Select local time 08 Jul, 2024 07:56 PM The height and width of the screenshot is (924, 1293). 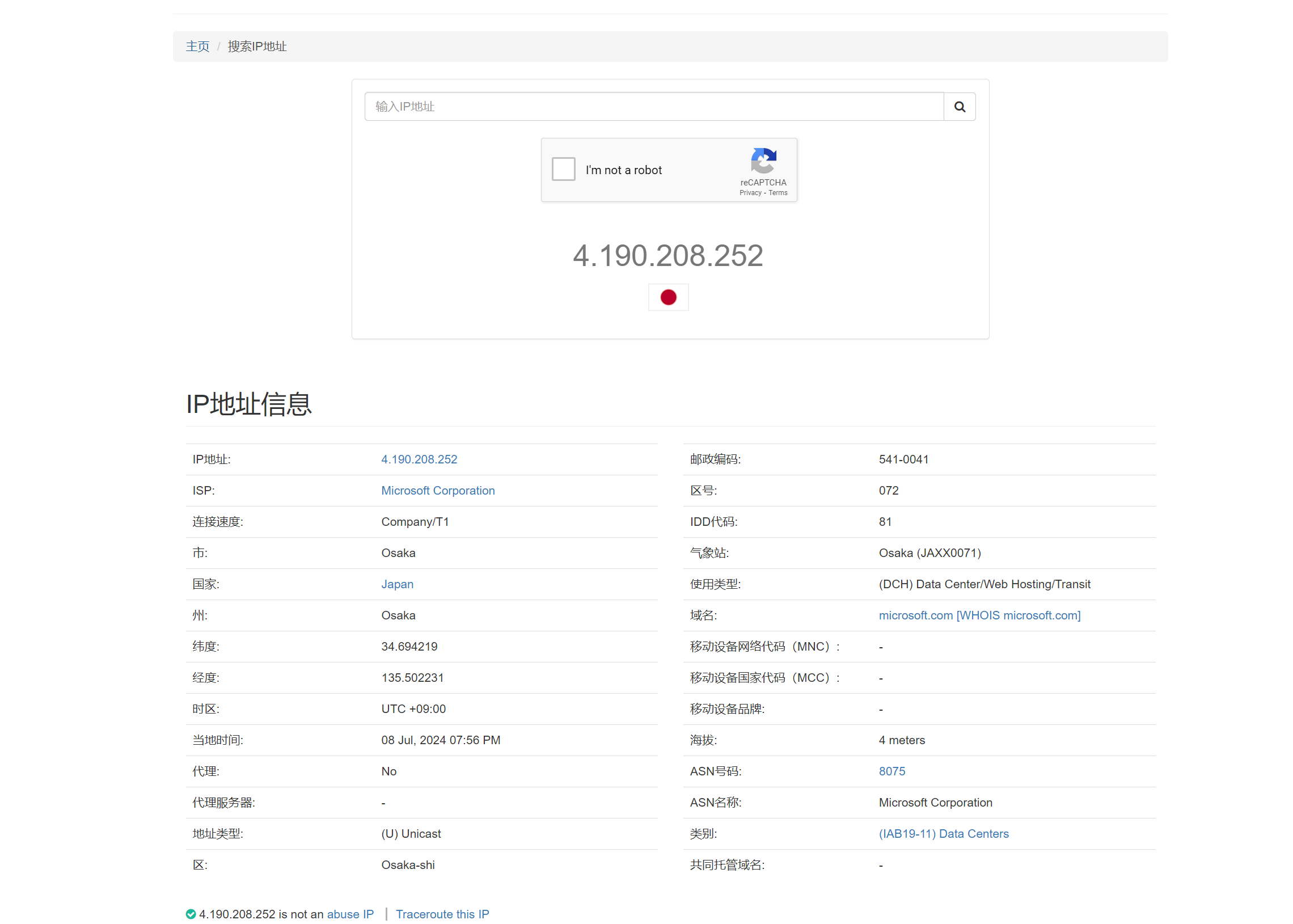[x=440, y=740]
